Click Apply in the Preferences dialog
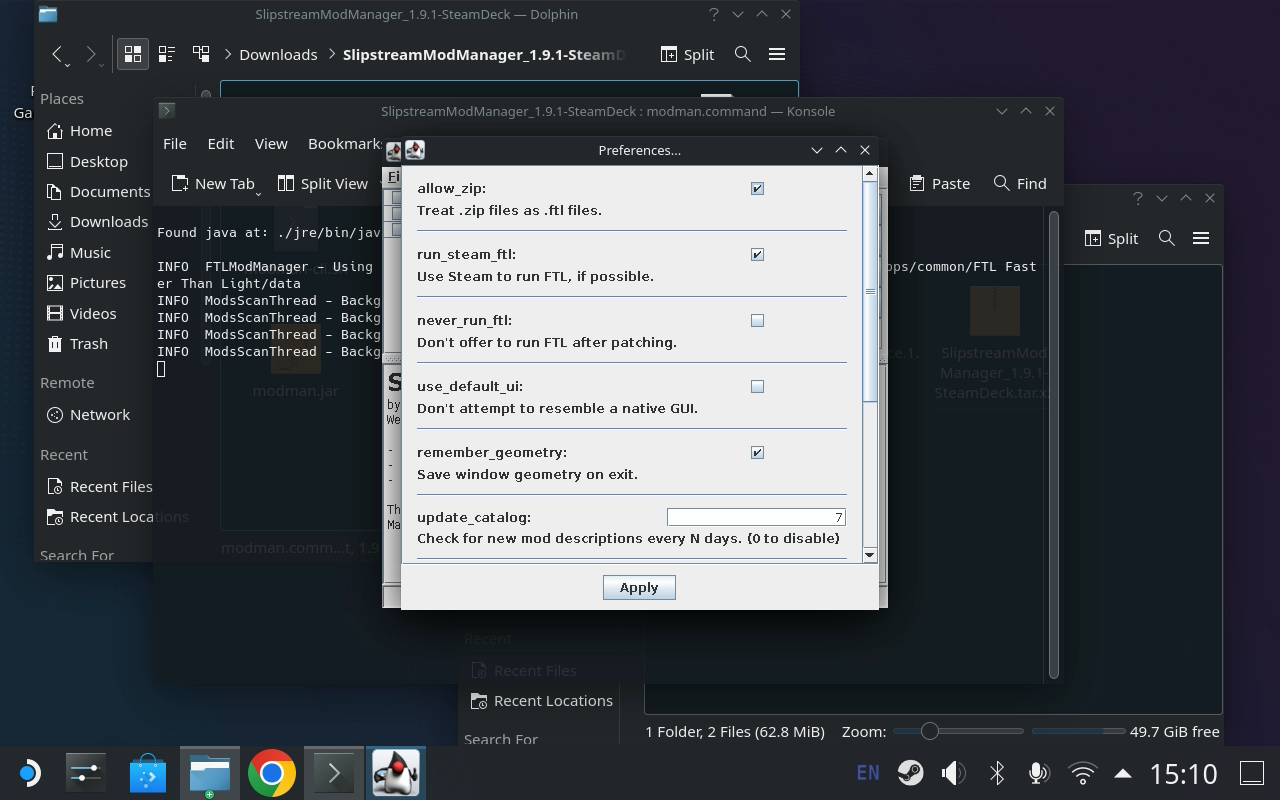Image resolution: width=1280 pixels, height=800 pixels. pyautogui.click(x=639, y=587)
